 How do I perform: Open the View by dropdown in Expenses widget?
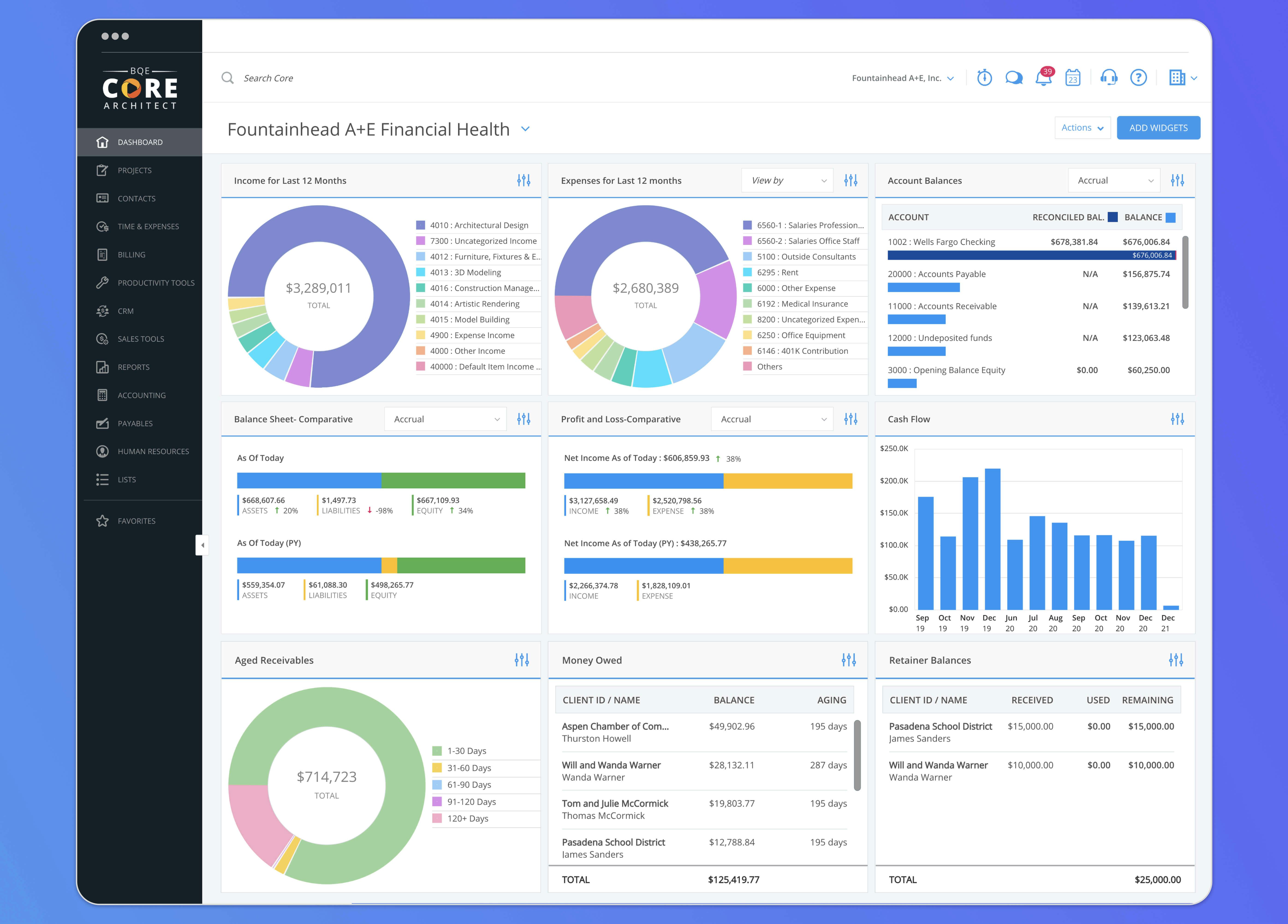(x=787, y=180)
